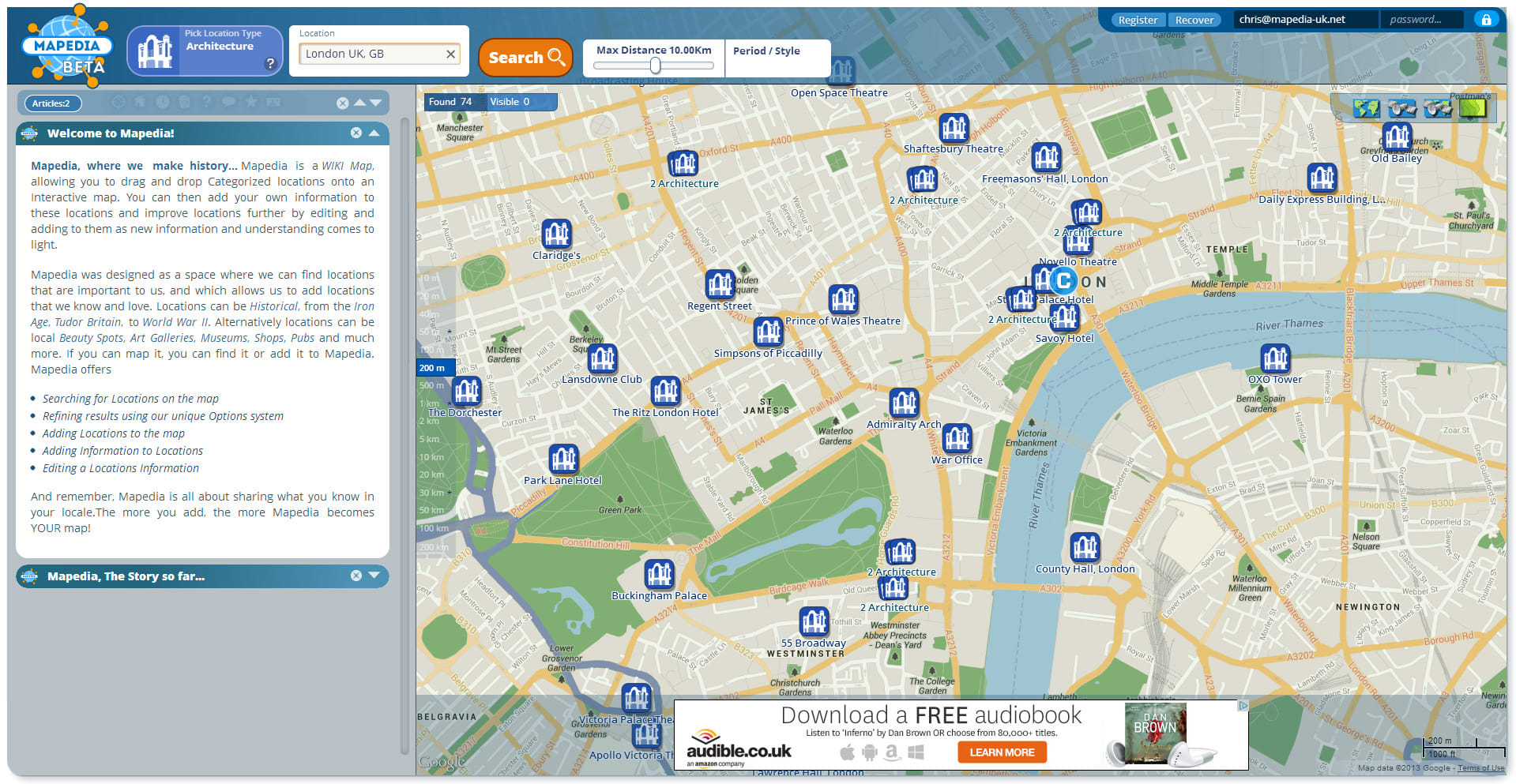Screen dimensions: 1516x784
Task: Click the Register button
Action: coord(1138,20)
